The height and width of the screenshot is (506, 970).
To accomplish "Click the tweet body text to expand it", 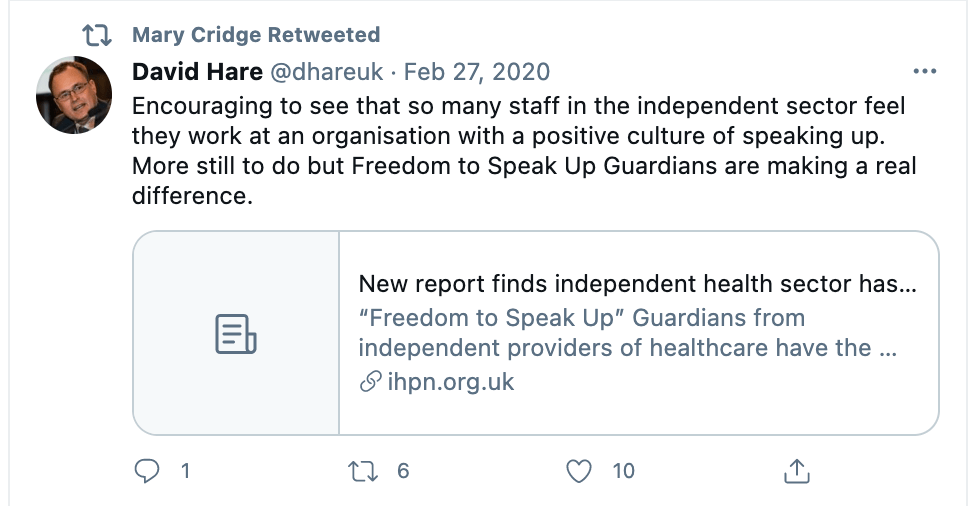I will [524, 150].
